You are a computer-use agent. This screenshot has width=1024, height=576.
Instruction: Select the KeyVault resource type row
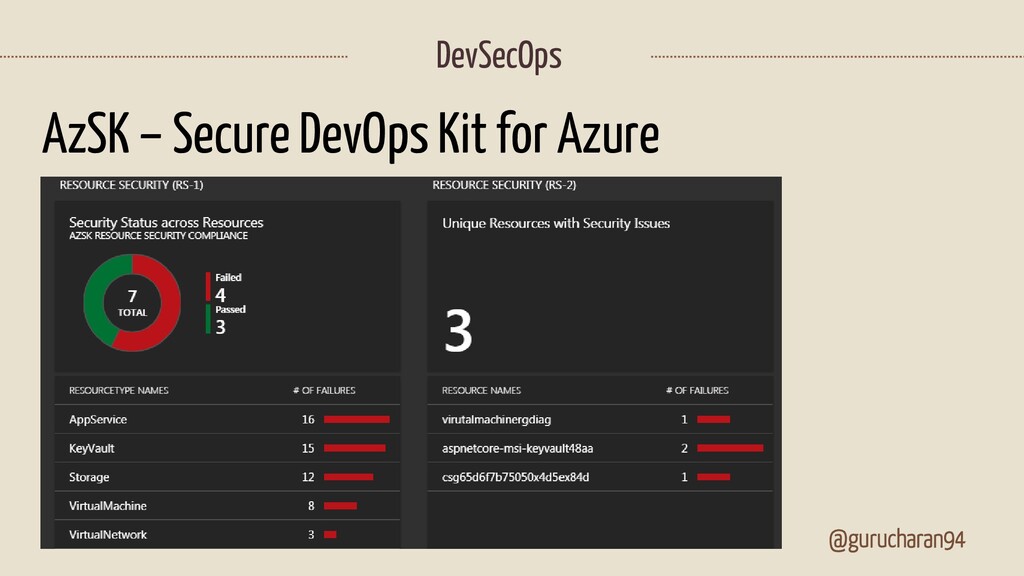227,448
